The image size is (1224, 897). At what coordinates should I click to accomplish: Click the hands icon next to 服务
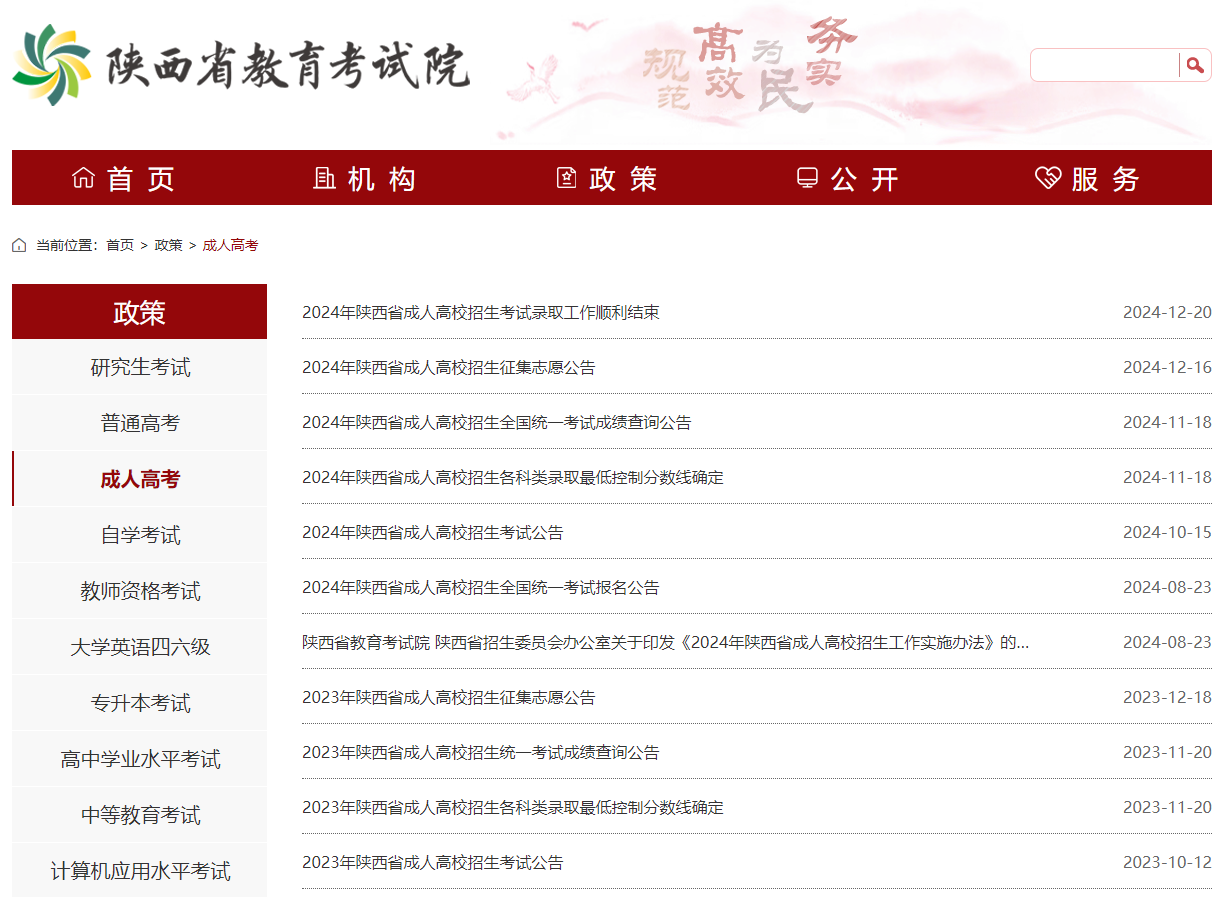(x=1046, y=177)
